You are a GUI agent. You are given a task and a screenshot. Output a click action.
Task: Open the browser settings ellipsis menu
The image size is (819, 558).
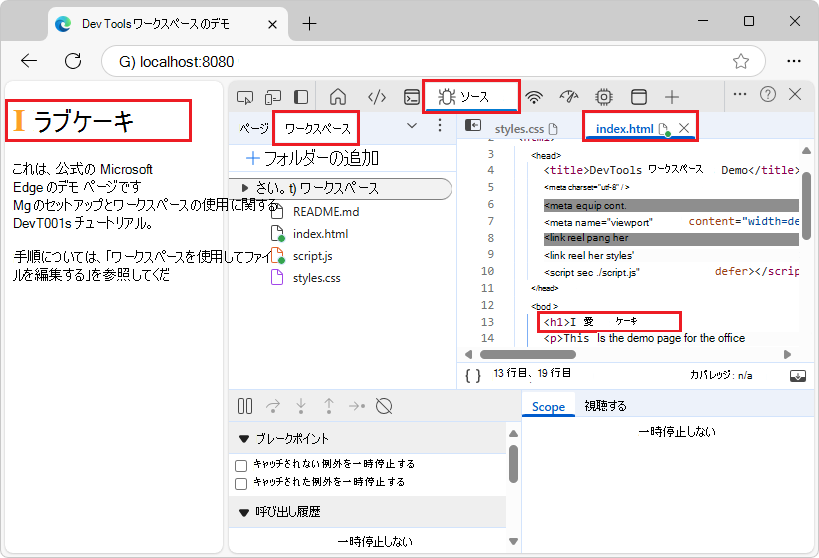(x=794, y=61)
